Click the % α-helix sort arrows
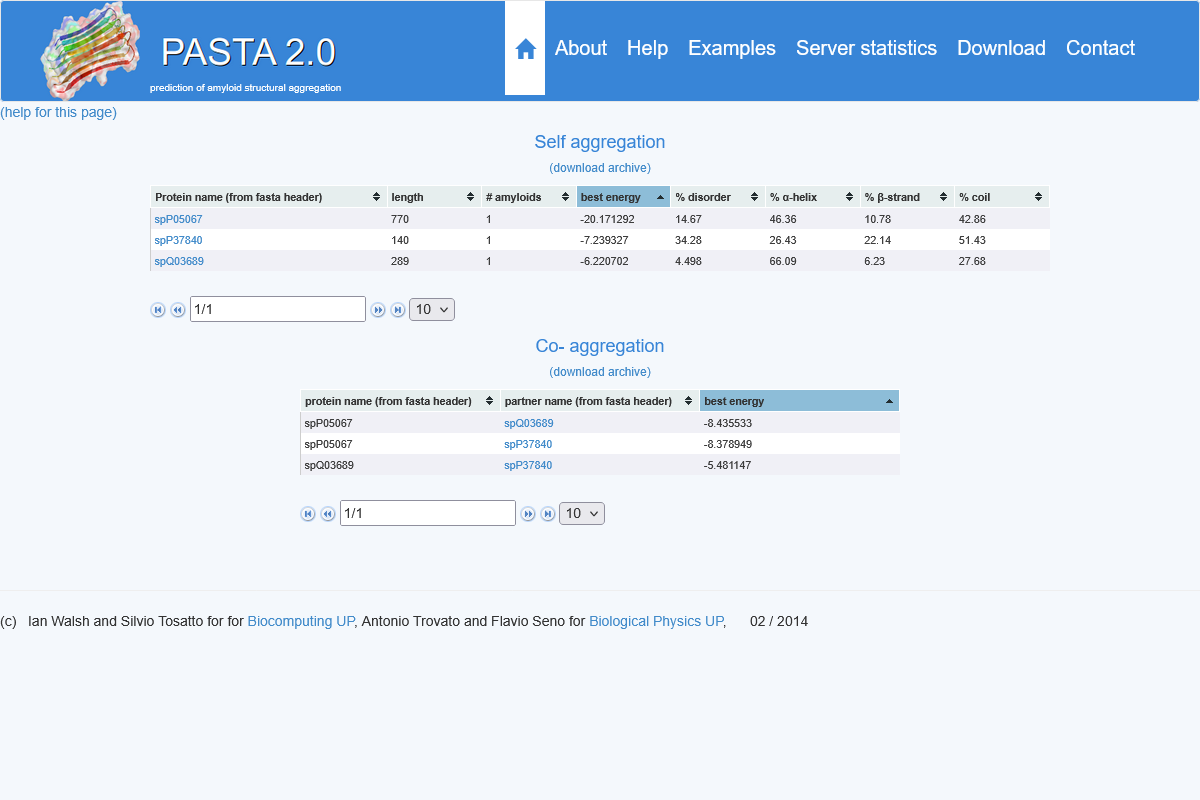This screenshot has width=1200, height=800. click(x=851, y=196)
